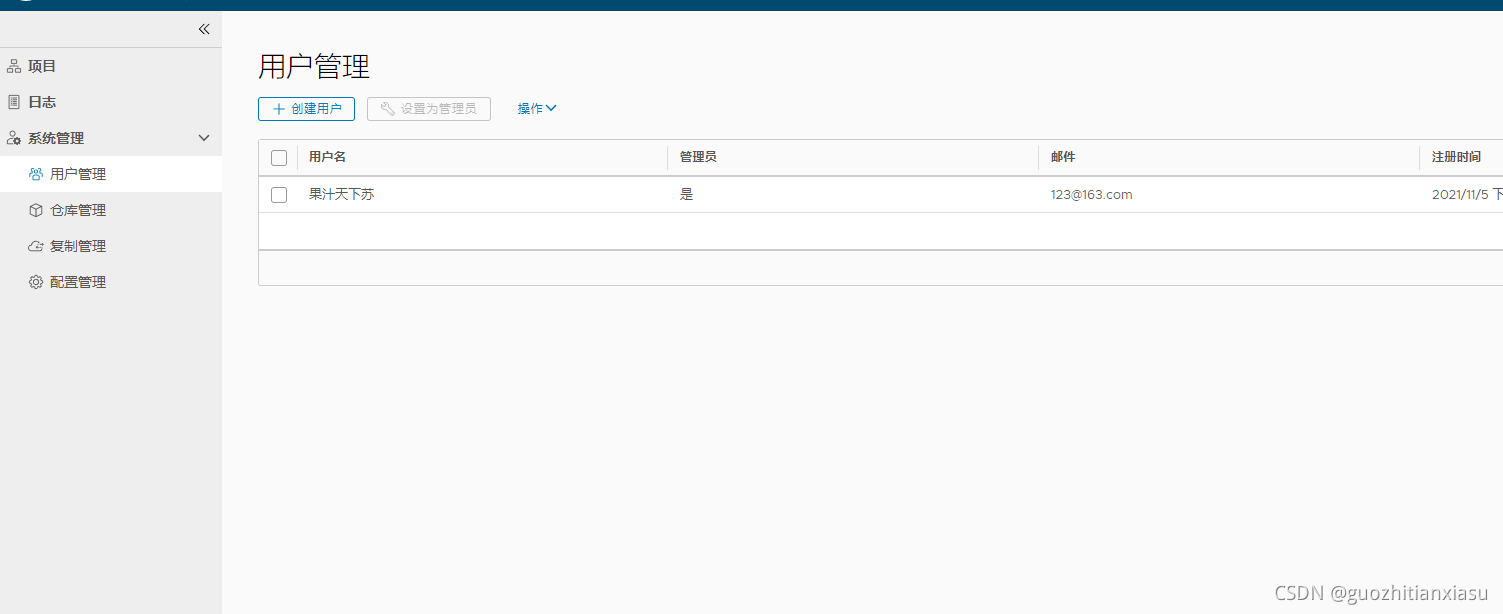
Task: Click the 创建用户 button
Action: 306,109
